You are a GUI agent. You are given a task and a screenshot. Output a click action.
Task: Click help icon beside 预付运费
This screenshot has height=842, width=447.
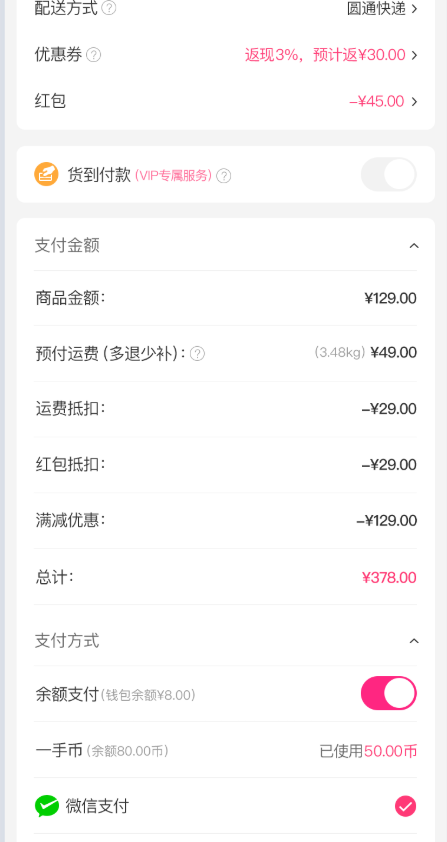pyautogui.click(x=197, y=353)
